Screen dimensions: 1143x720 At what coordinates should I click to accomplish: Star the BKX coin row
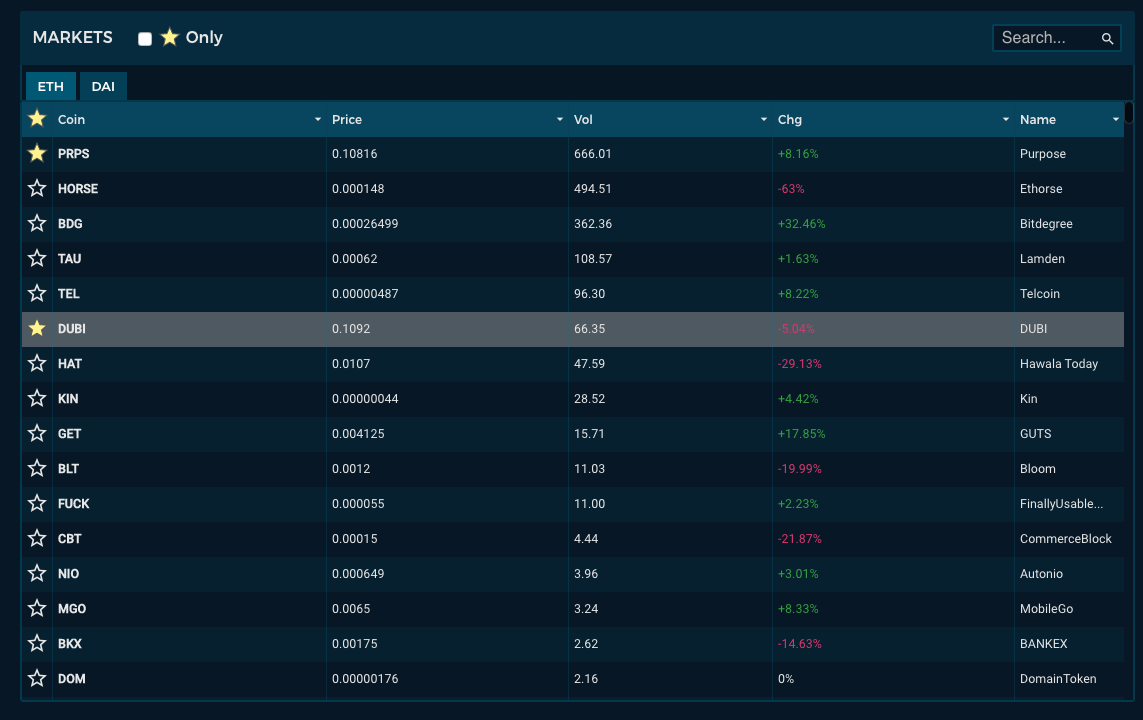tap(37, 643)
